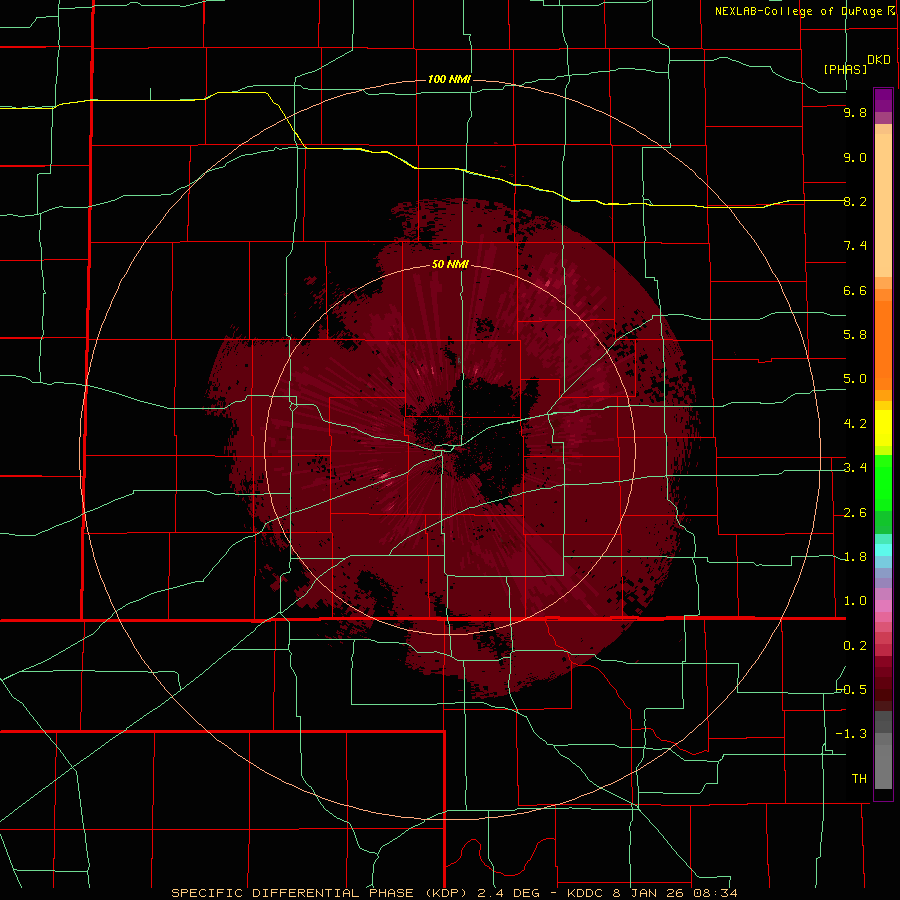Click the DKD label above the color bar
Screen dimensions: 900x900
tap(879, 60)
